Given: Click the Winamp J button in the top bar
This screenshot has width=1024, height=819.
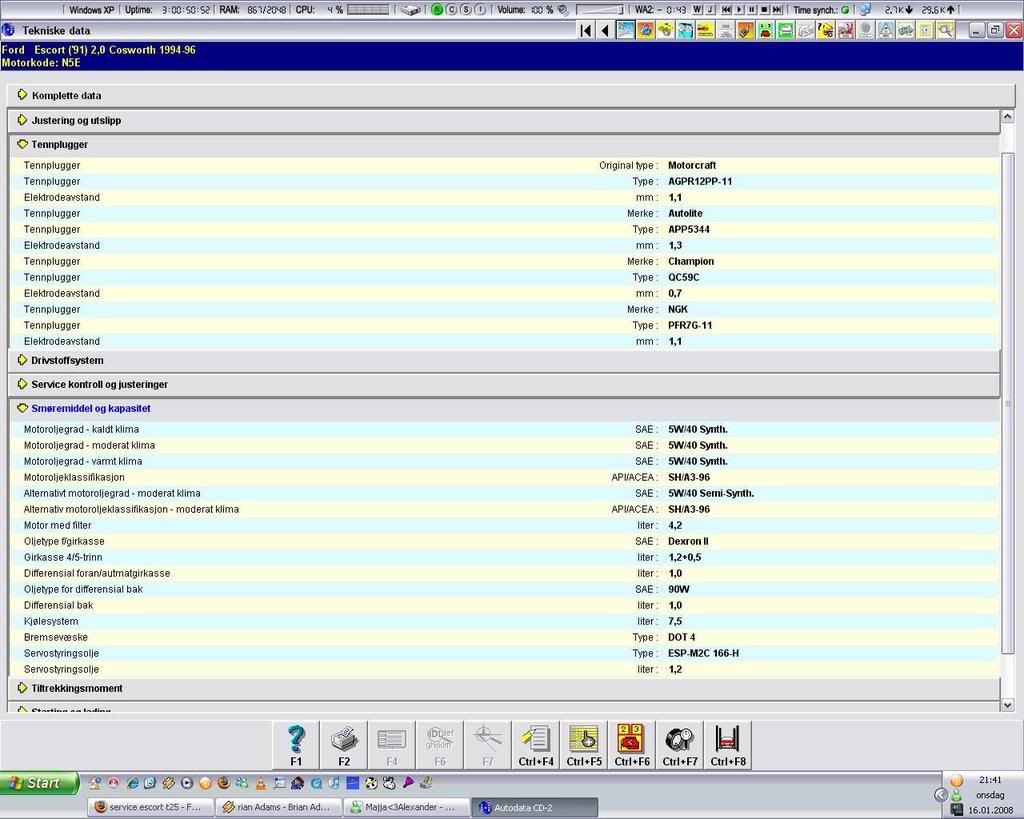Looking at the screenshot, I should [x=710, y=10].
